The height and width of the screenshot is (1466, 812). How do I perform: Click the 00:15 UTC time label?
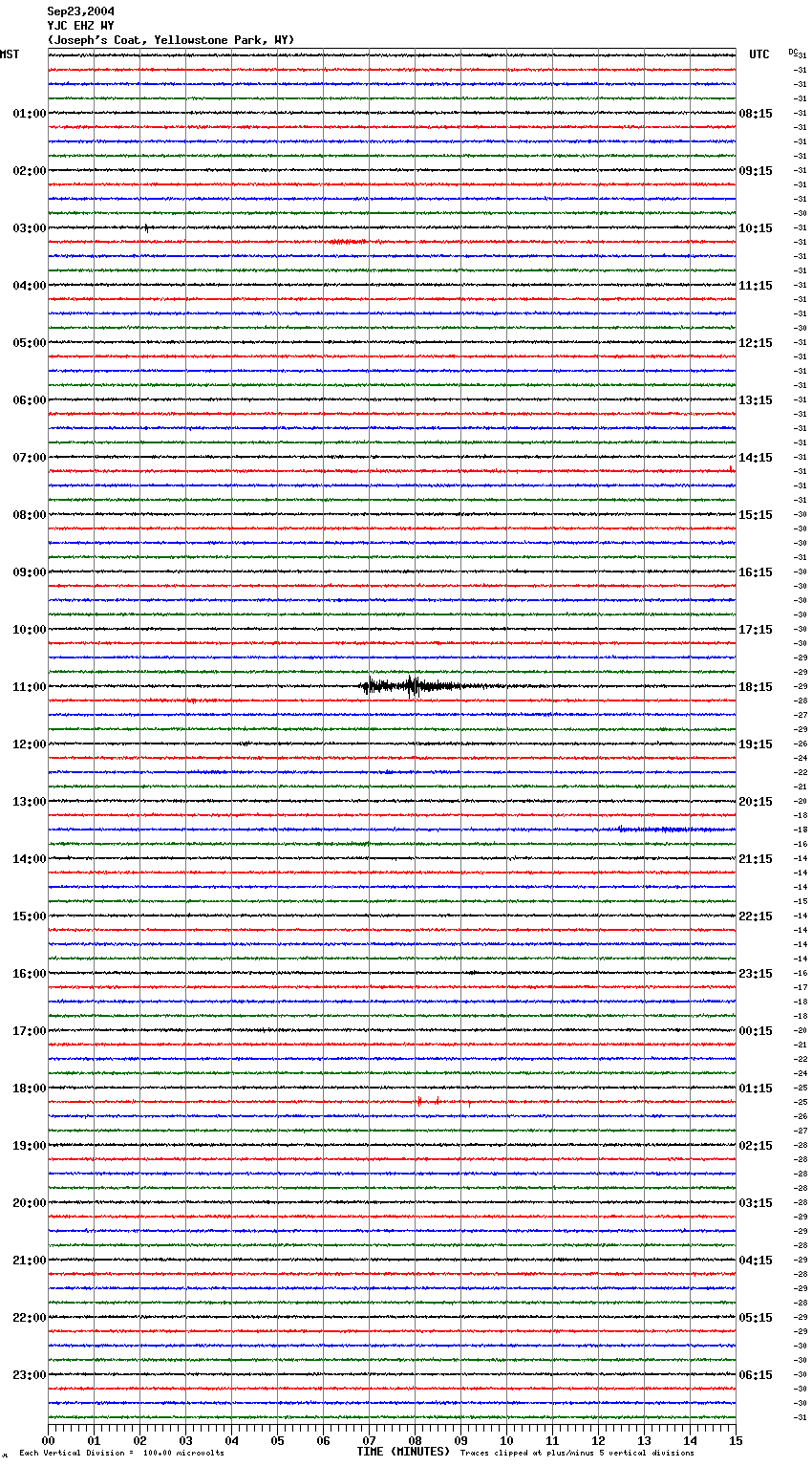pos(756,1031)
